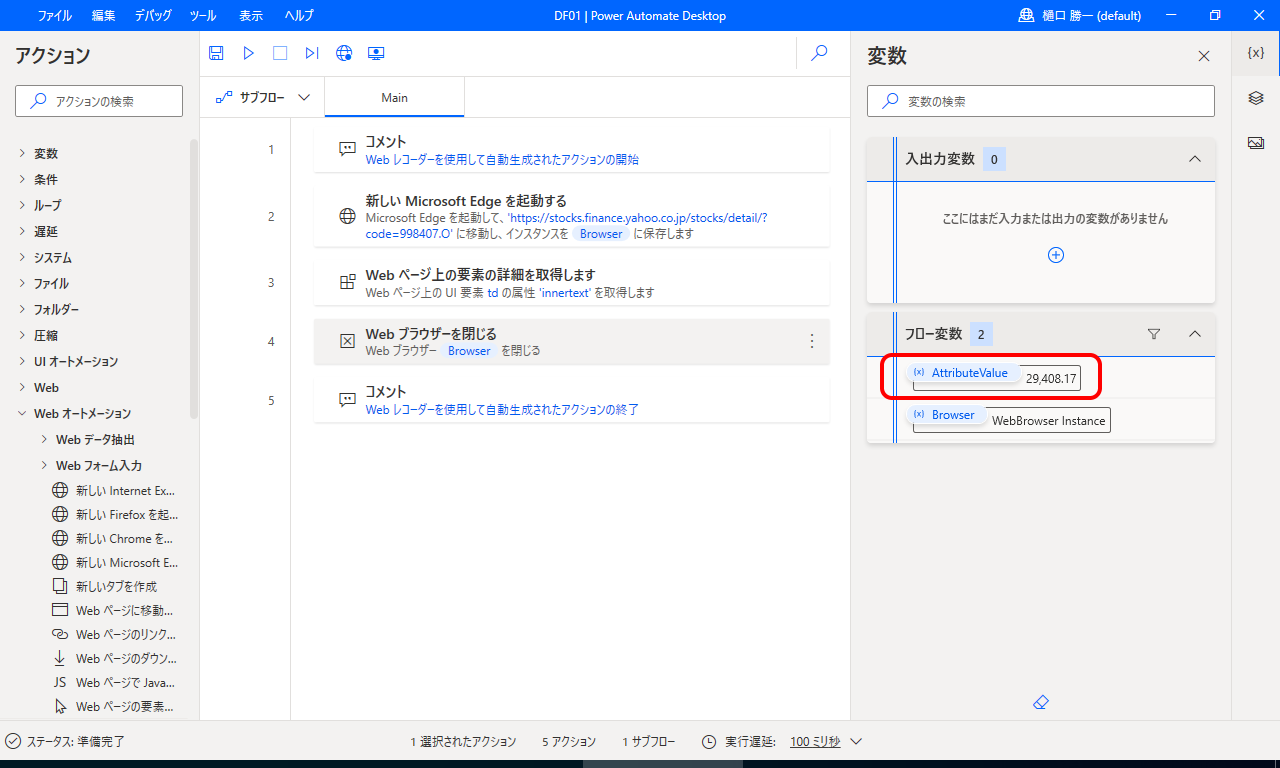Expand Web フォーム入力 subgroup
Viewport: 1280px width, 768px height.
pos(44,465)
